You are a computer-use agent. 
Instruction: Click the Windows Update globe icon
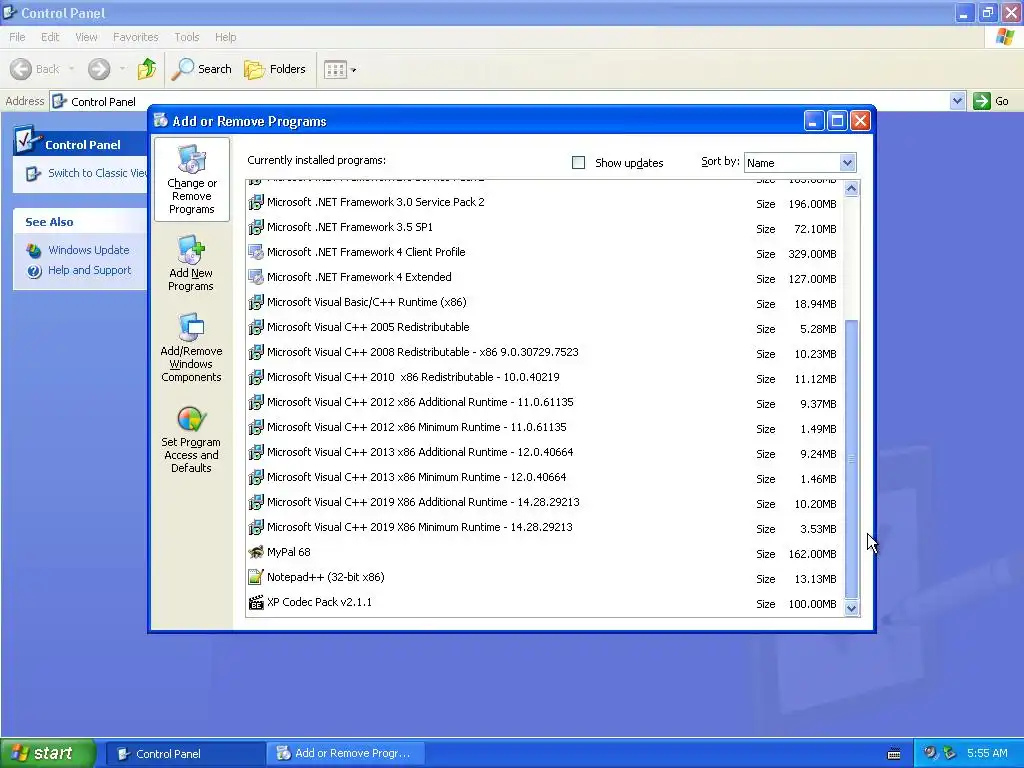(x=34, y=250)
